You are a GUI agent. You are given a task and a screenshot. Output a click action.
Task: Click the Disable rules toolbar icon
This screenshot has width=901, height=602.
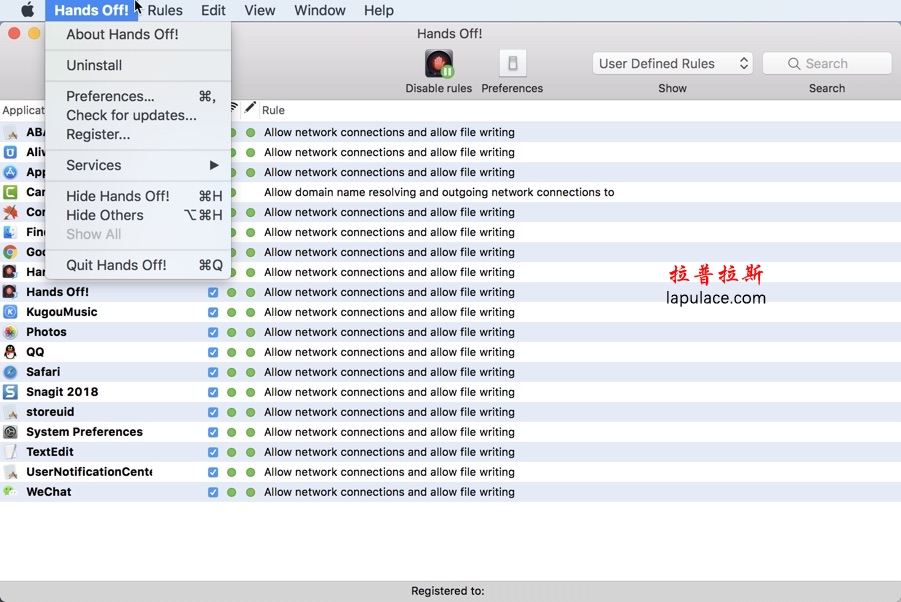(439, 65)
